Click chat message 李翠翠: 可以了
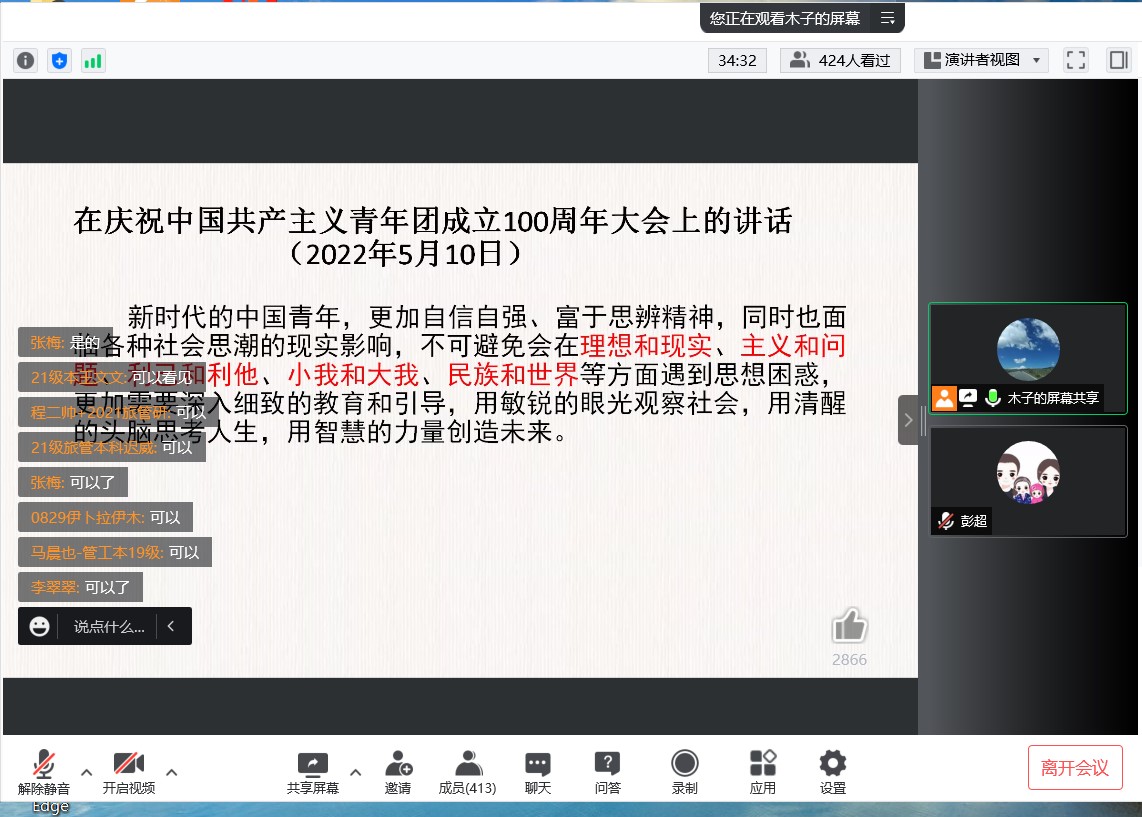Image resolution: width=1142 pixels, height=817 pixels. [x=80, y=587]
